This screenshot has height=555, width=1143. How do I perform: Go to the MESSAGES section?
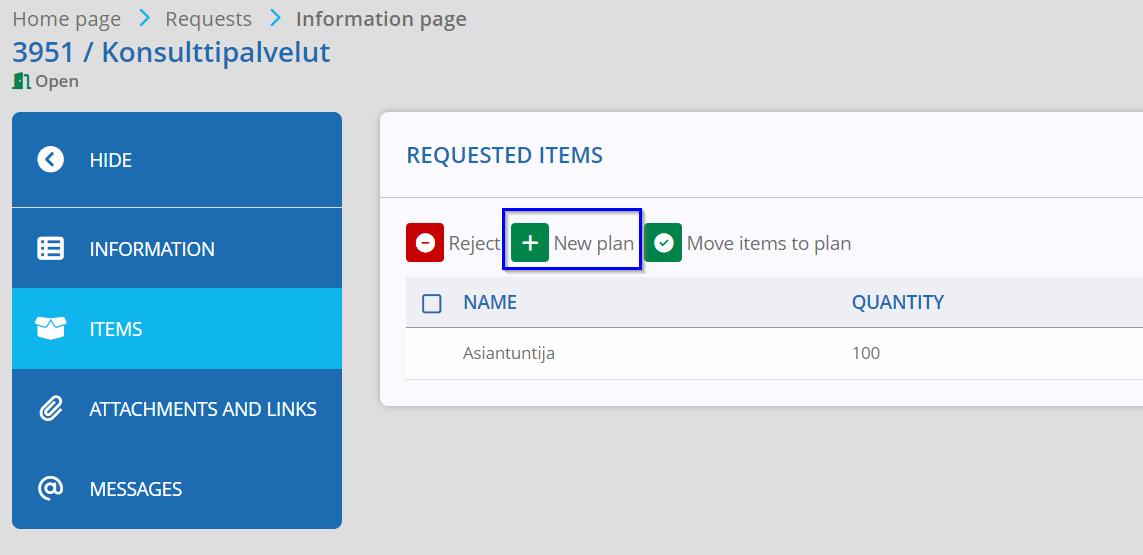[177, 488]
